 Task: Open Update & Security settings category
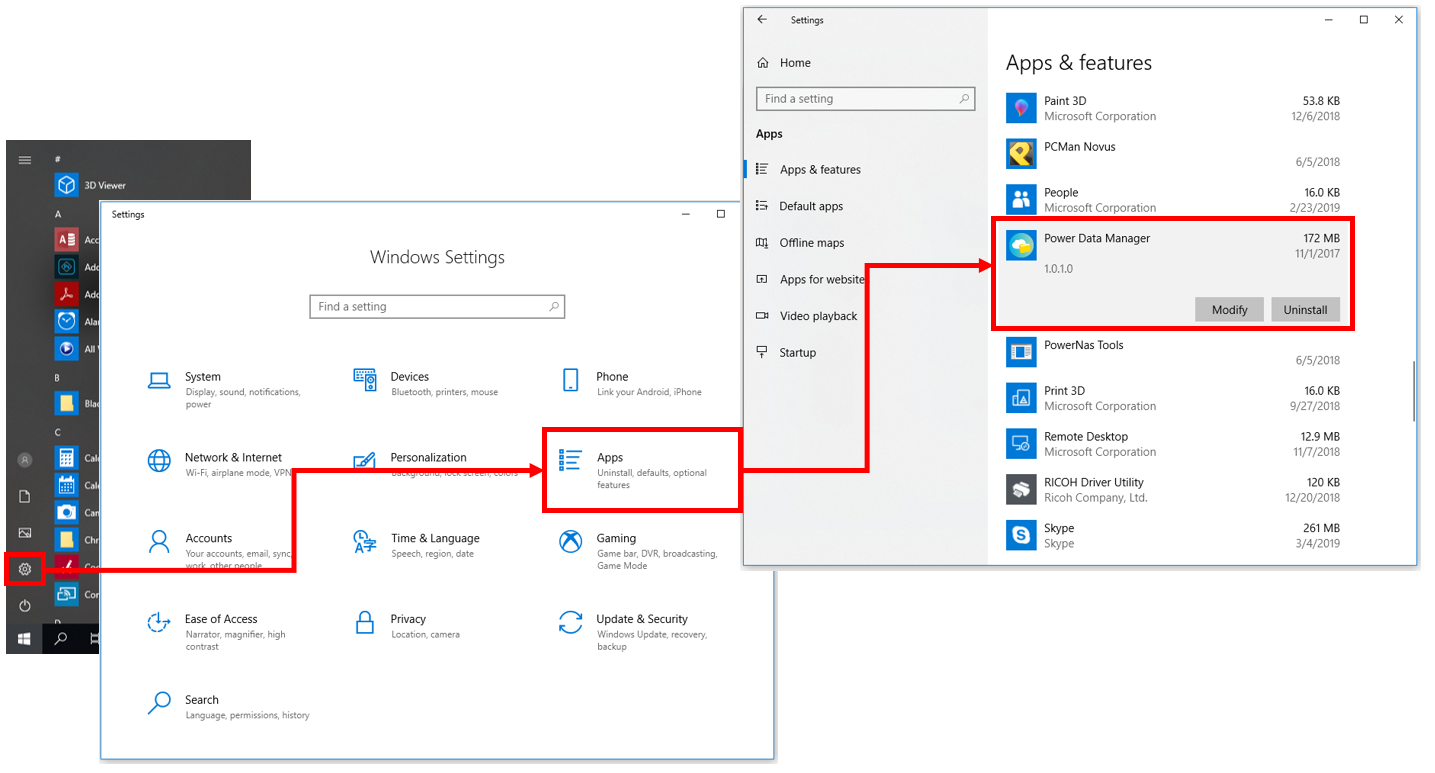click(x=635, y=632)
